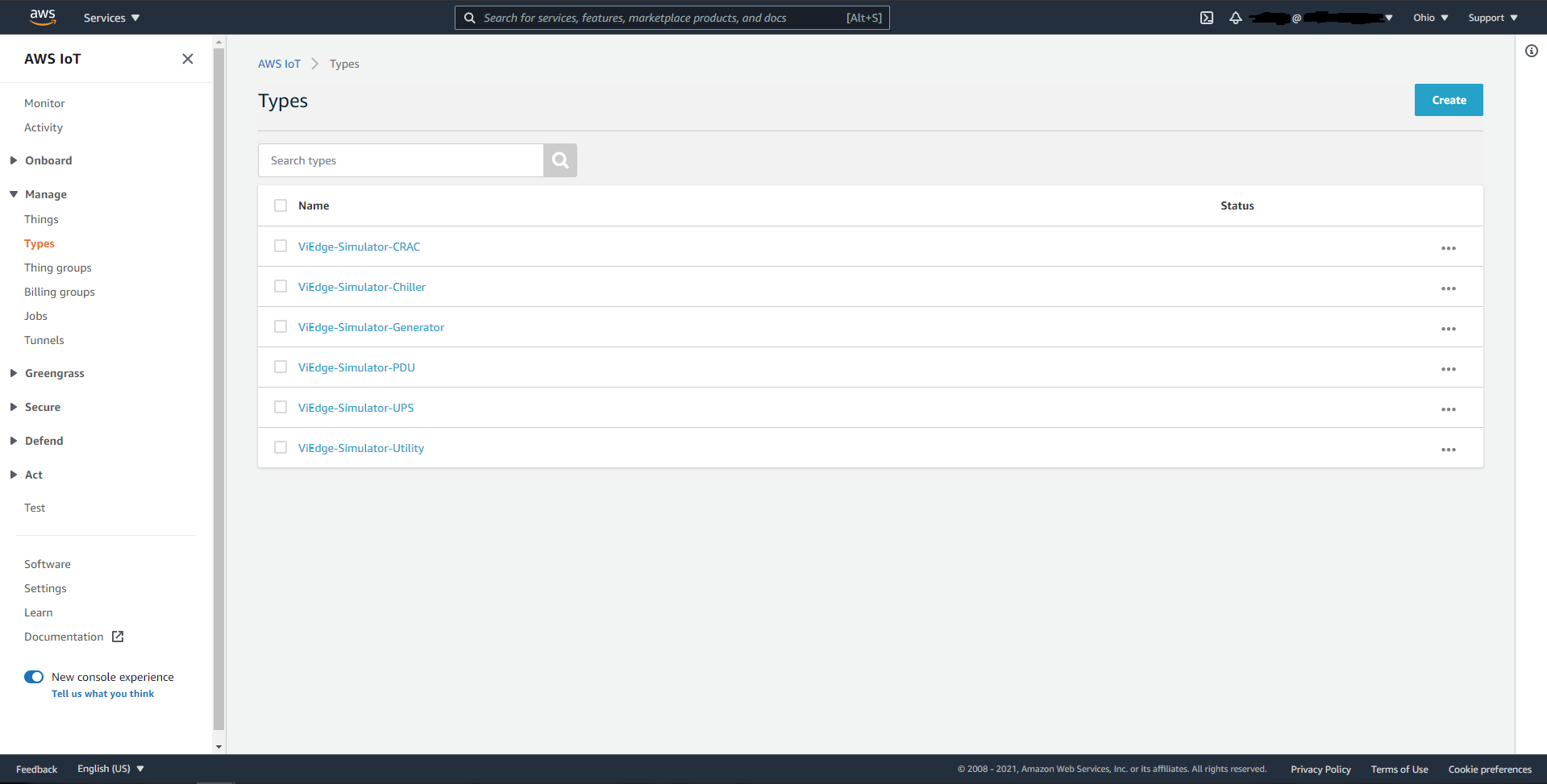Toggle the New console experience switch
This screenshot has height=784, width=1547.
[34, 677]
